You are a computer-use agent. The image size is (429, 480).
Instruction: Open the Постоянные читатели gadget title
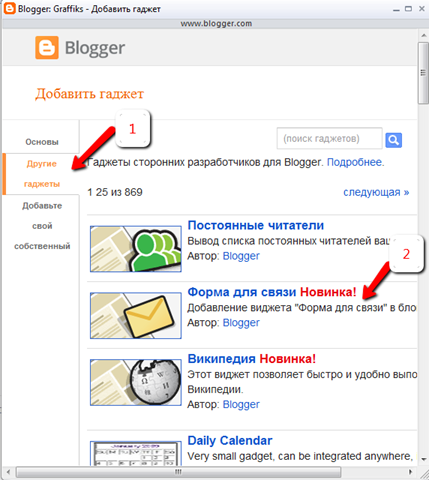pos(256,225)
